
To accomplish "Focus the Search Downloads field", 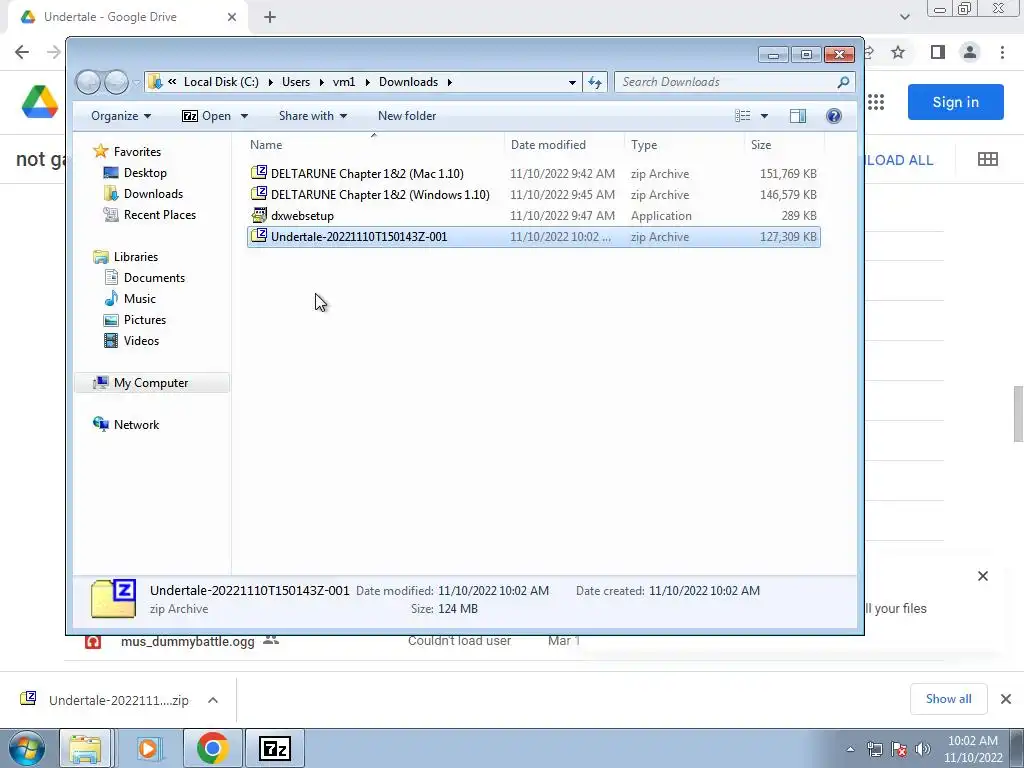I will [726, 82].
